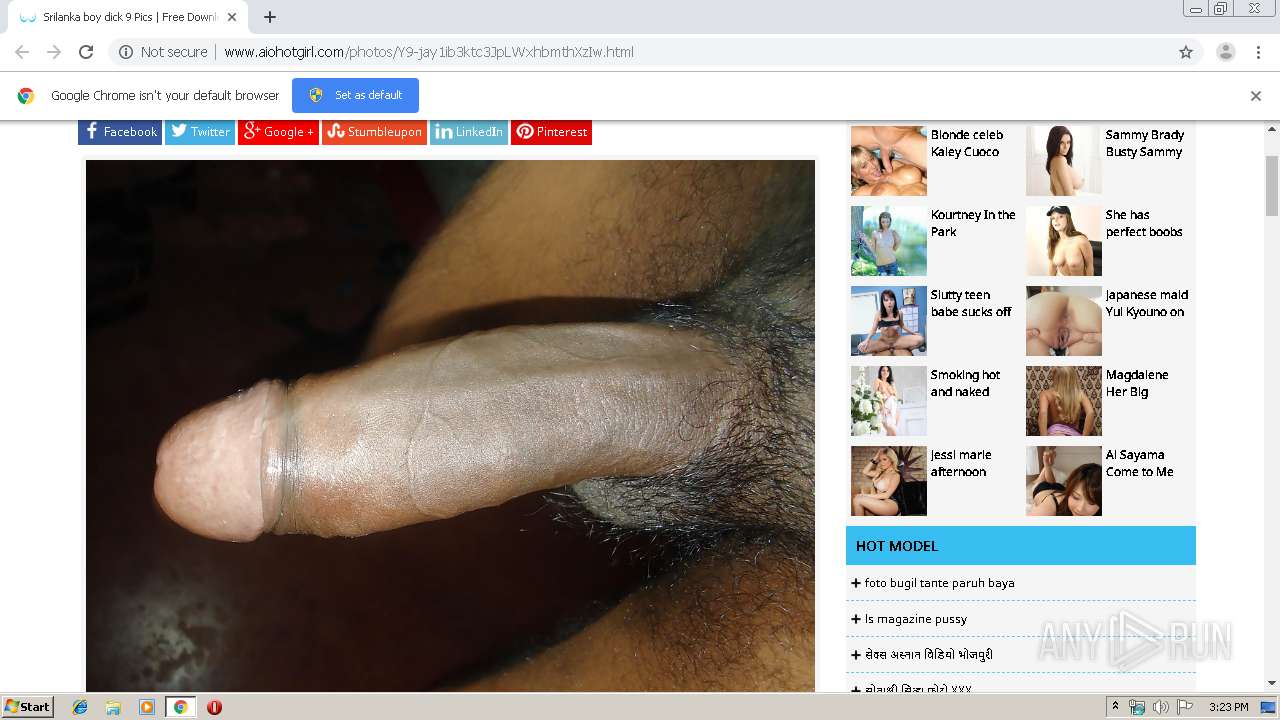The image size is (1280, 720).
Task: Share the page via the Stumbleupon button
Action: [374, 132]
